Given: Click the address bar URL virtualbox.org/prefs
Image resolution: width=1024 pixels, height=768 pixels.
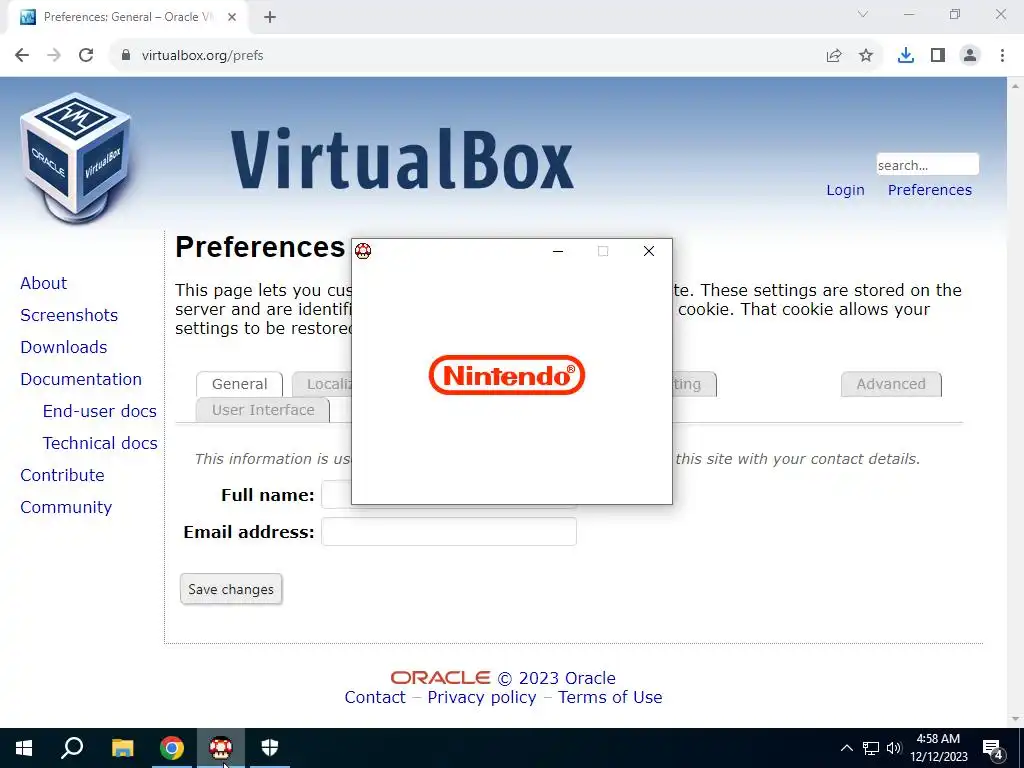Looking at the screenshot, I should 202,56.
